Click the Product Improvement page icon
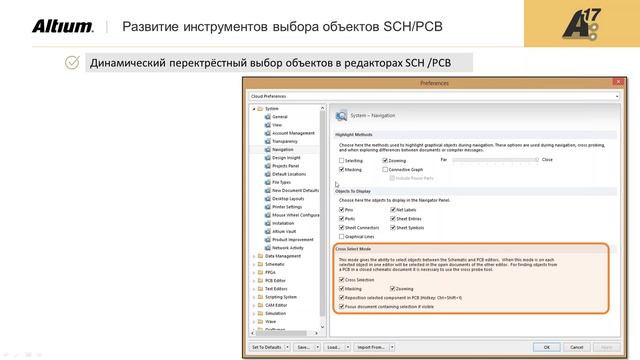Screen dimensions: 640x360 (x=268, y=240)
